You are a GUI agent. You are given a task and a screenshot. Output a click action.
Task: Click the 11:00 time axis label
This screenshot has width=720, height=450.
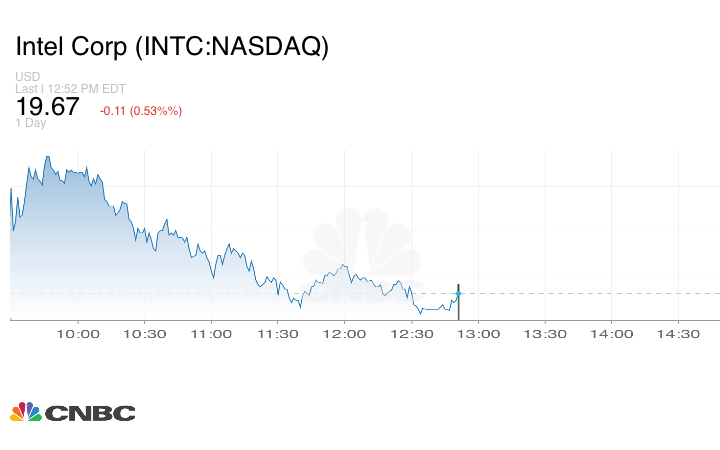[211, 334]
